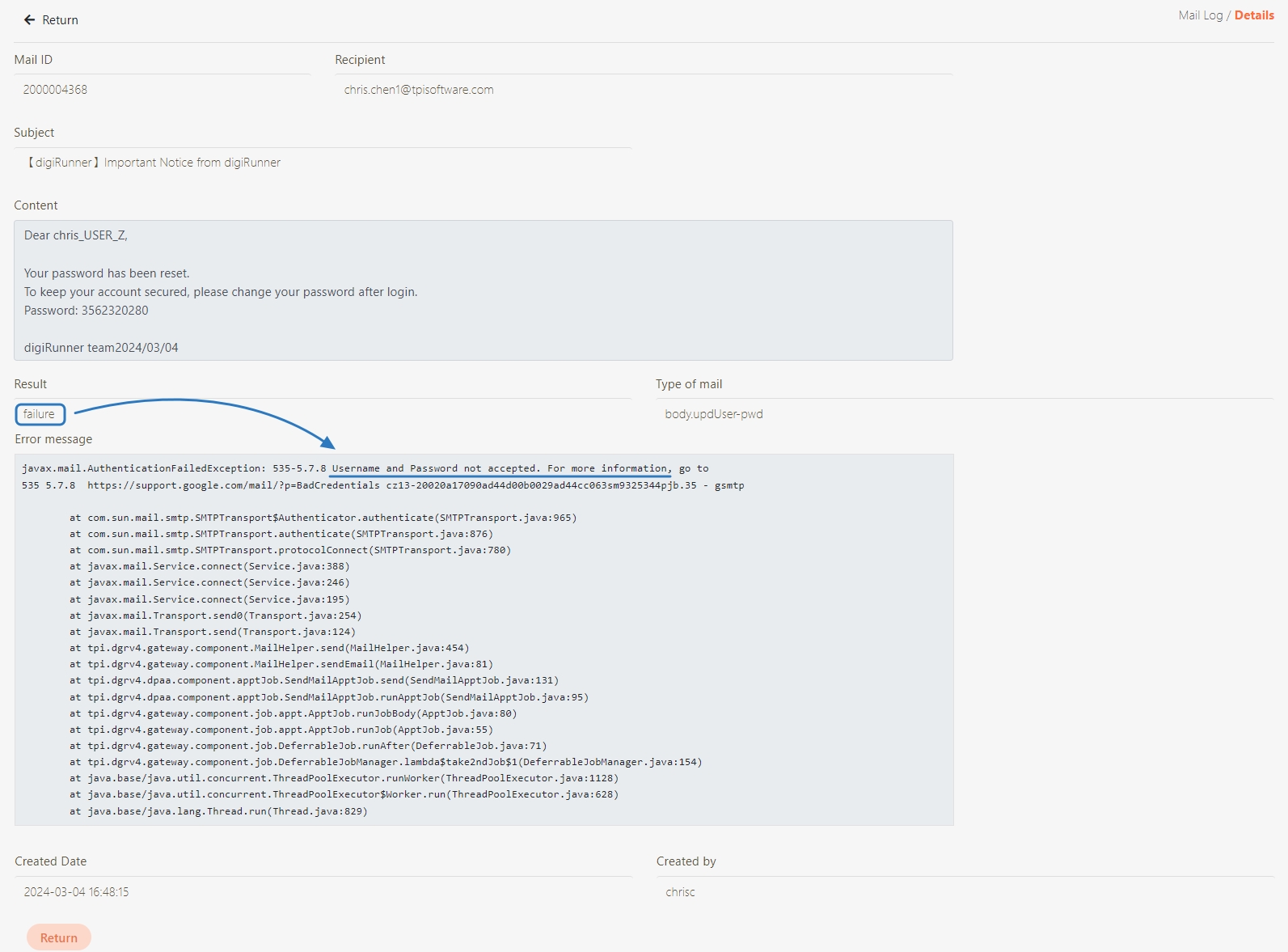The image size is (1288, 952).
Task: Click the Created by field showing chrisc
Action: [680, 892]
